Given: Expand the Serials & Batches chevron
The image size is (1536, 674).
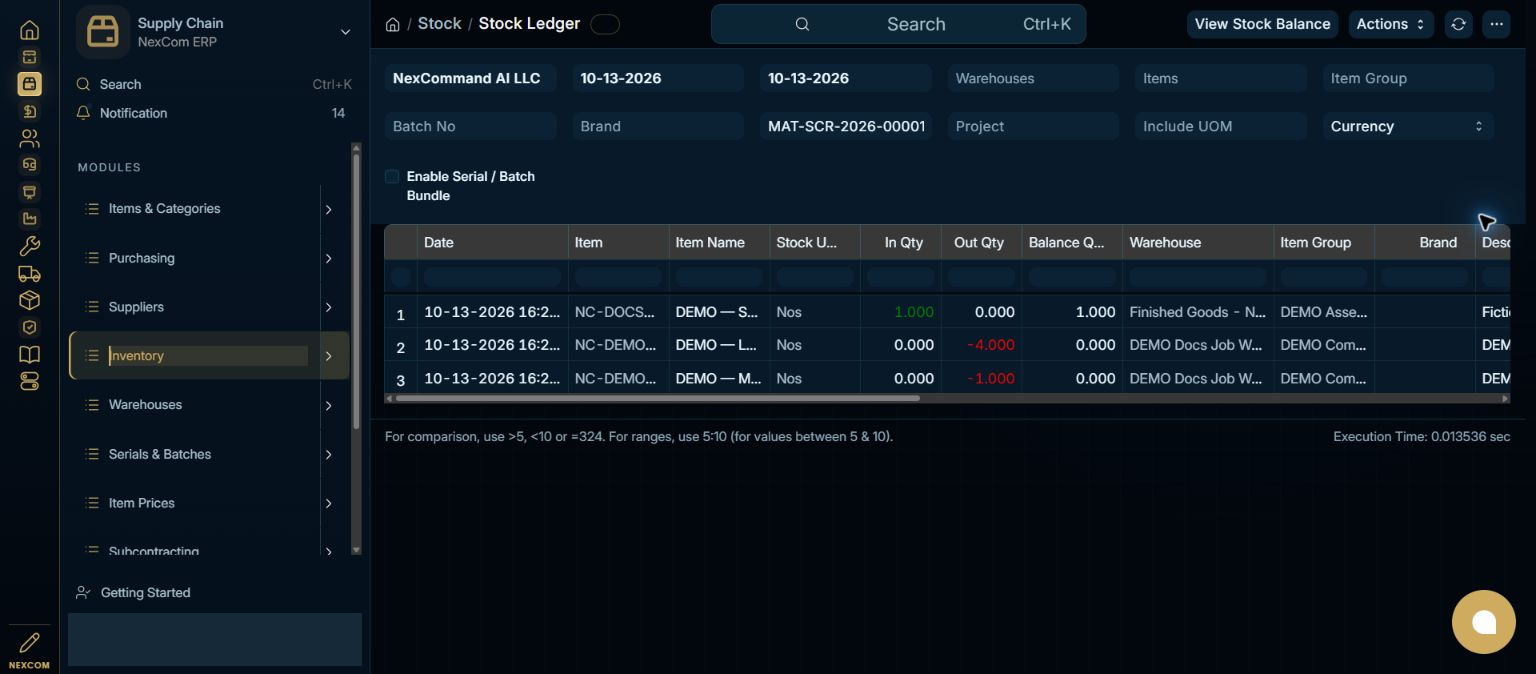Looking at the screenshot, I should (328, 454).
